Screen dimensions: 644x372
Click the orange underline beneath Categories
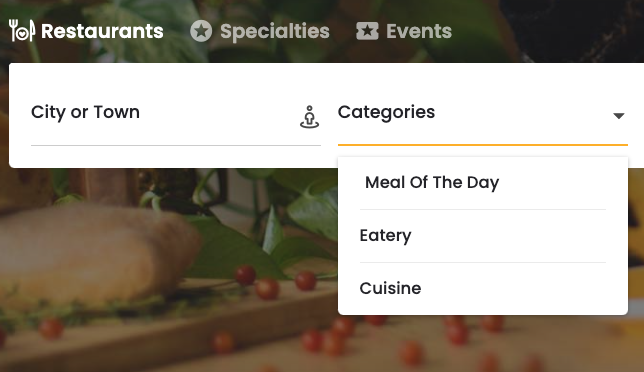click(483, 145)
